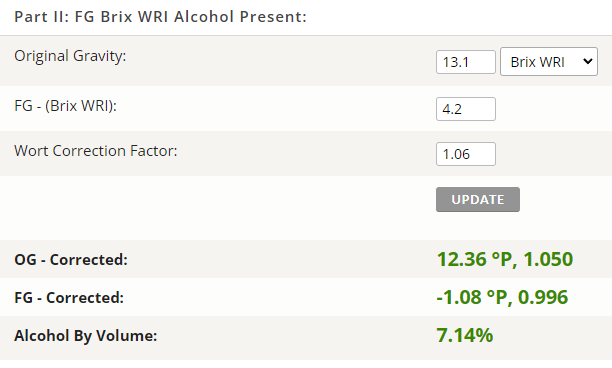Click the Alcohol By Volume label
The image size is (612, 368).
coord(86,336)
